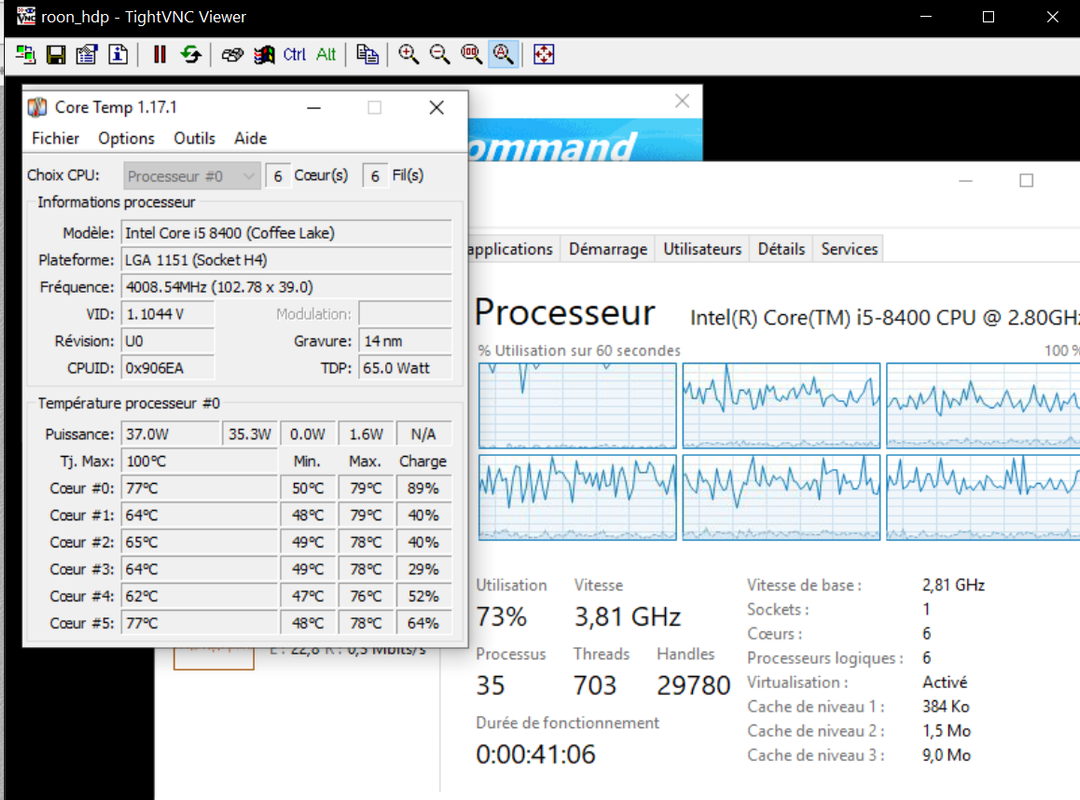The image size is (1080, 800).
Task: Click the Tj. Max value 100°C
Action: [x=200, y=461]
